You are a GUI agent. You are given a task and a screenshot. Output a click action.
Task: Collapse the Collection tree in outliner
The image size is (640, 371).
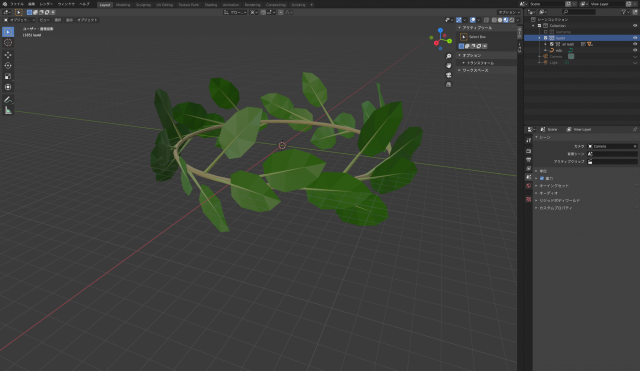pos(533,26)
